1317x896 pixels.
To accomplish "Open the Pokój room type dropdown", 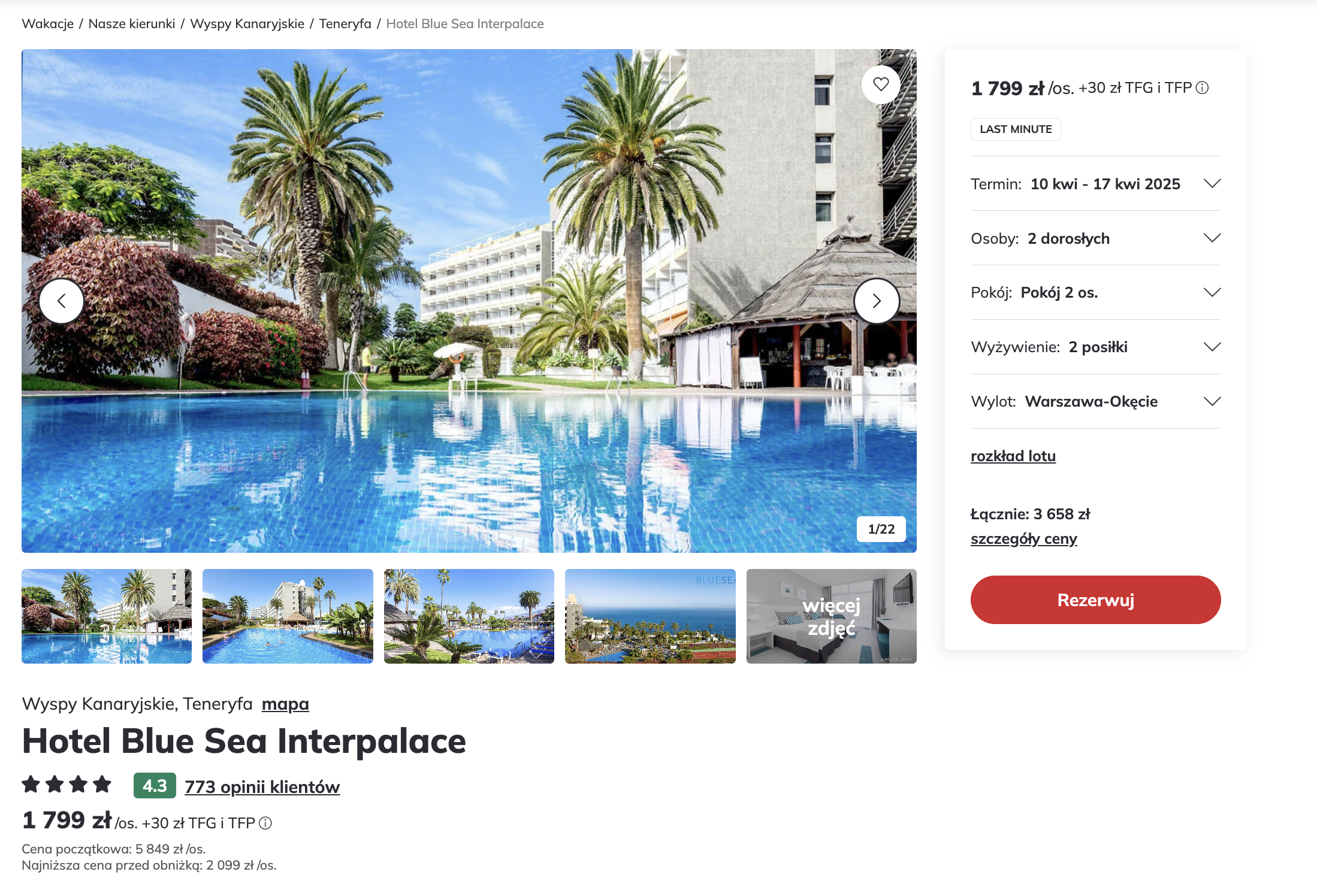I will coord(1095,292).
